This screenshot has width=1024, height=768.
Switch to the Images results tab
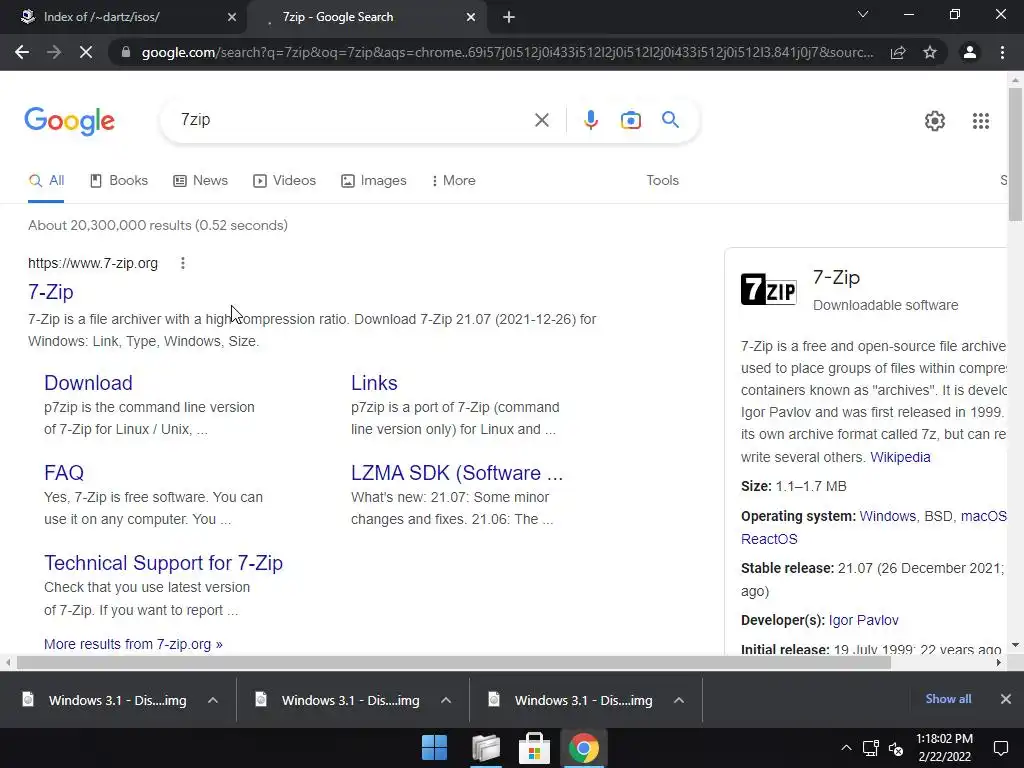pyautogui.click(x=374, y=181)
